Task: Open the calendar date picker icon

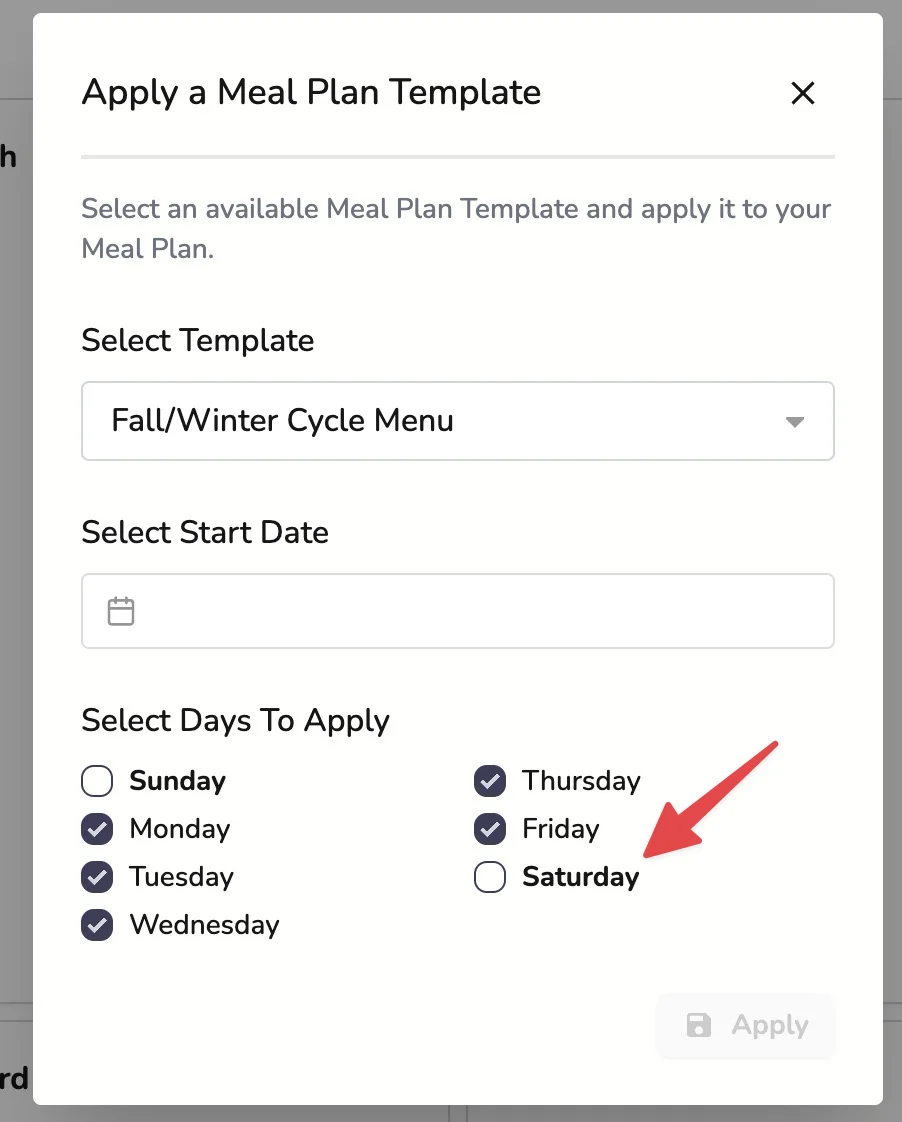Action: [121, 610]
